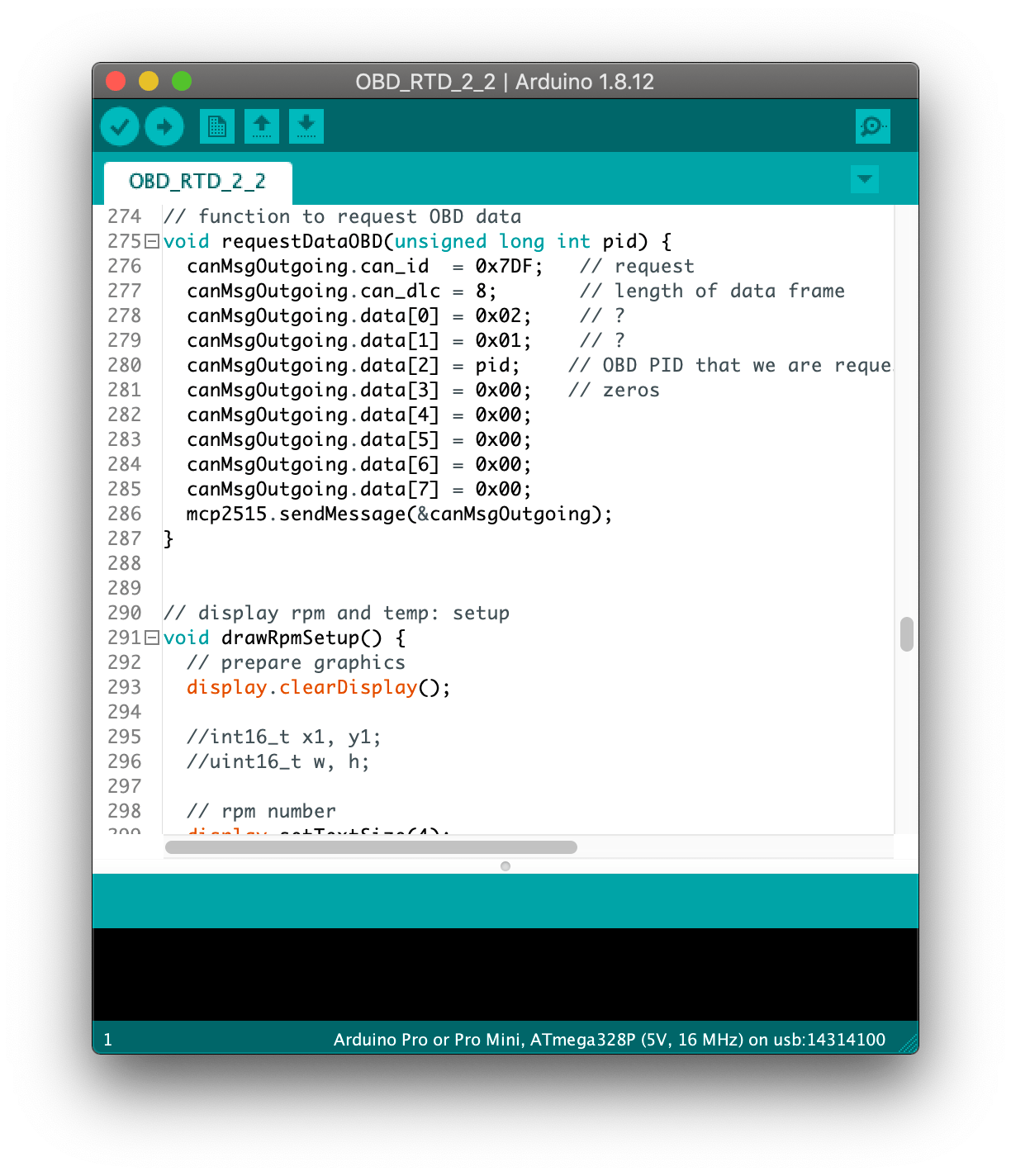Click the black console output area
Image resolution: width=1011 pixels, height=1176 pixels.
tap(505, 974)
